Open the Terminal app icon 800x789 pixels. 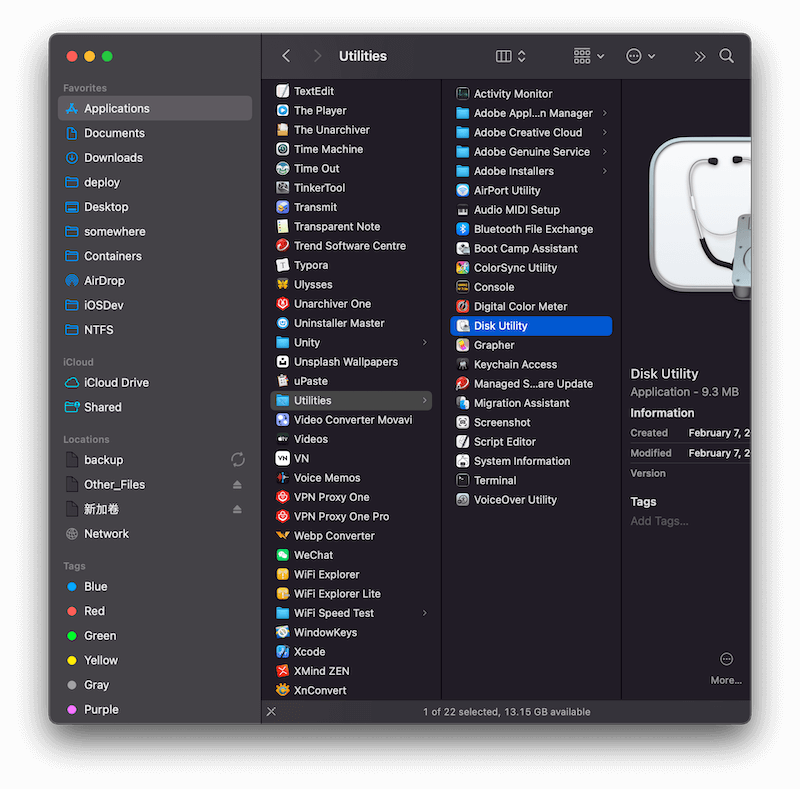[462, 480]
